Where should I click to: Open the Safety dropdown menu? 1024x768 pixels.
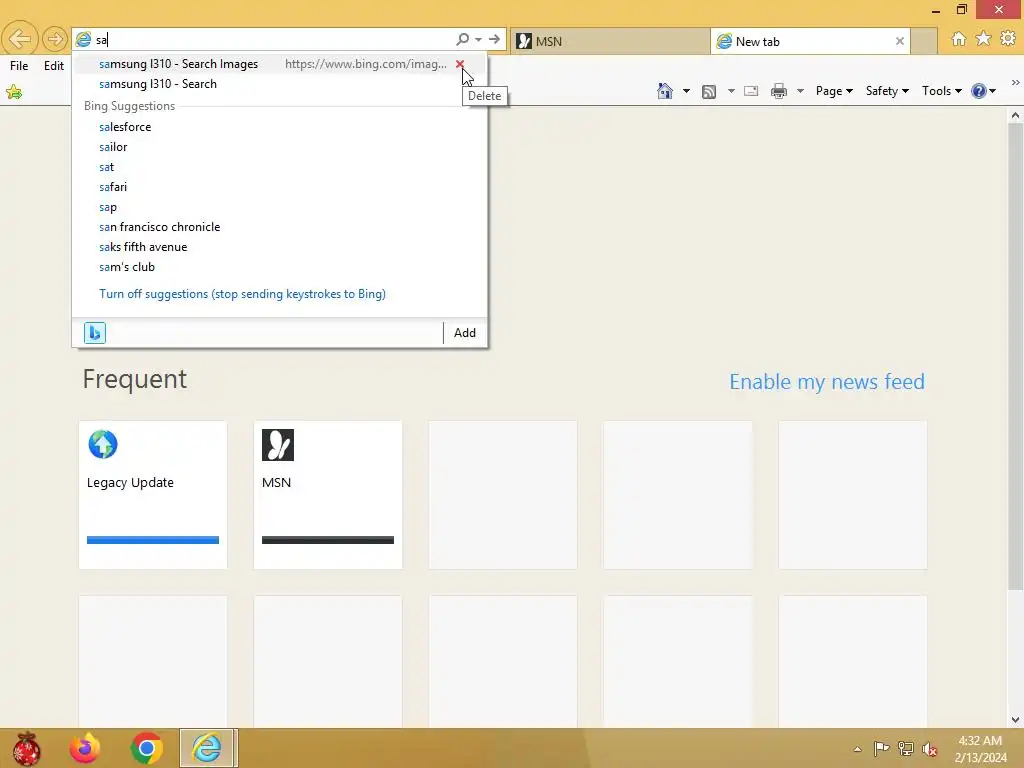coord(887,91)
